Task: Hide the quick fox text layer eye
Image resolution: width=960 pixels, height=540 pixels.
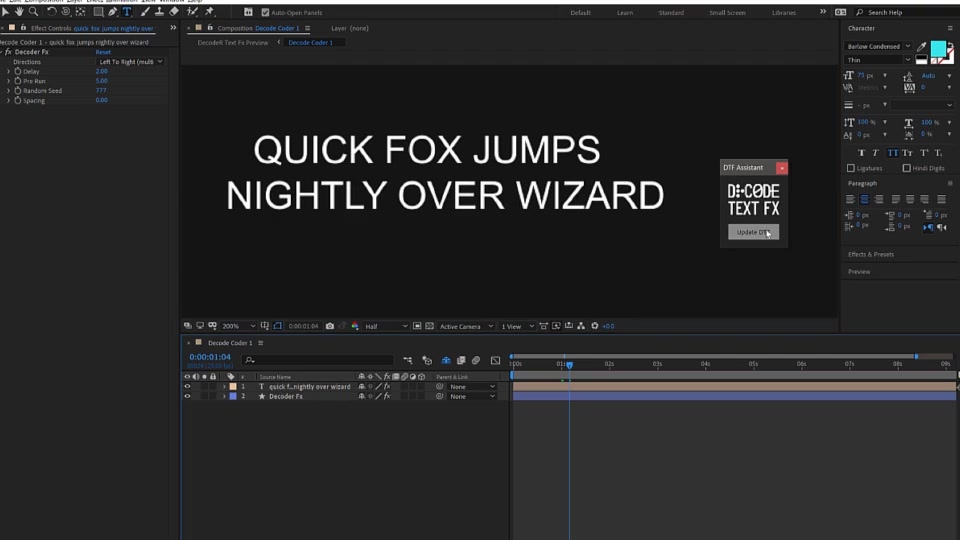Action: pos(187,387)
